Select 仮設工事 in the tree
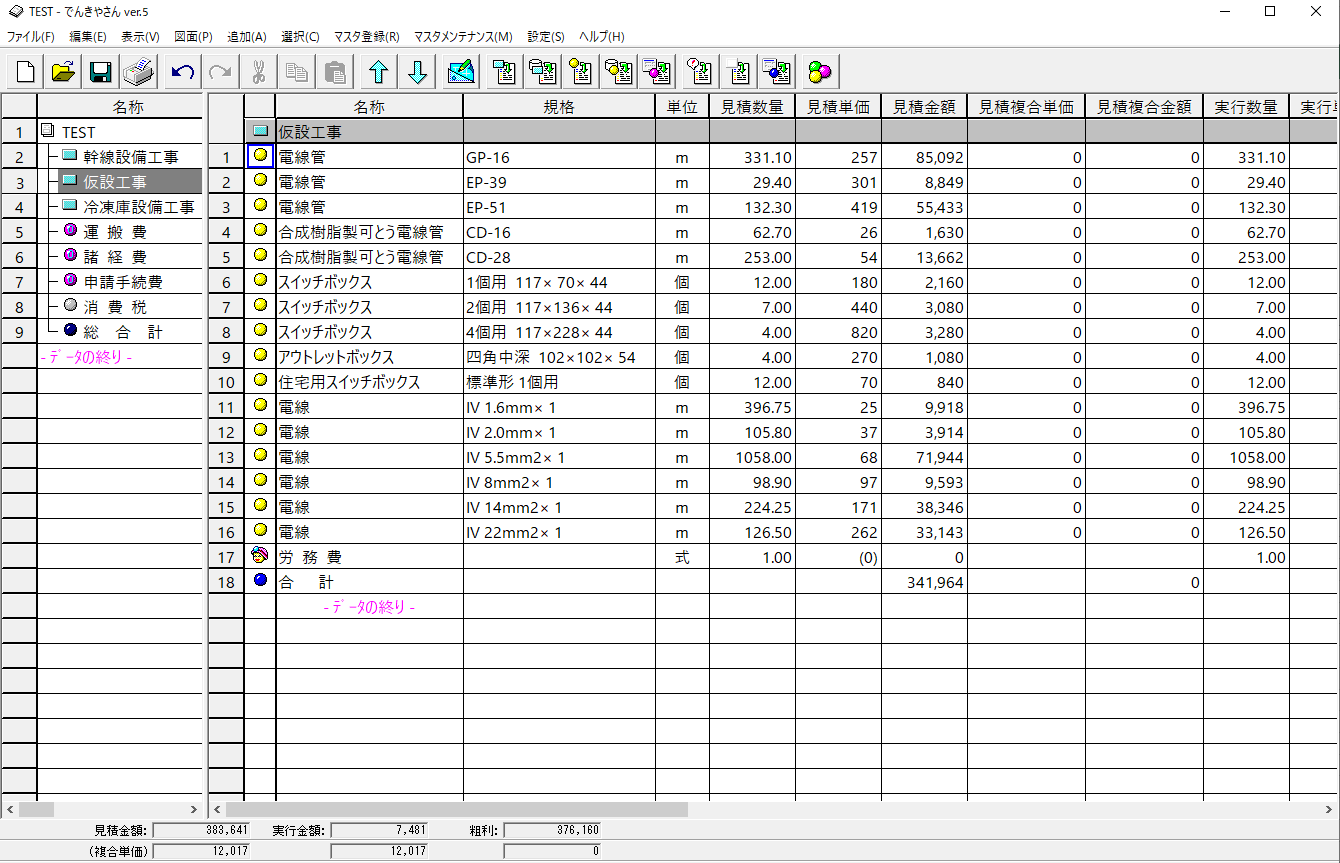 [x=115, y=182]
